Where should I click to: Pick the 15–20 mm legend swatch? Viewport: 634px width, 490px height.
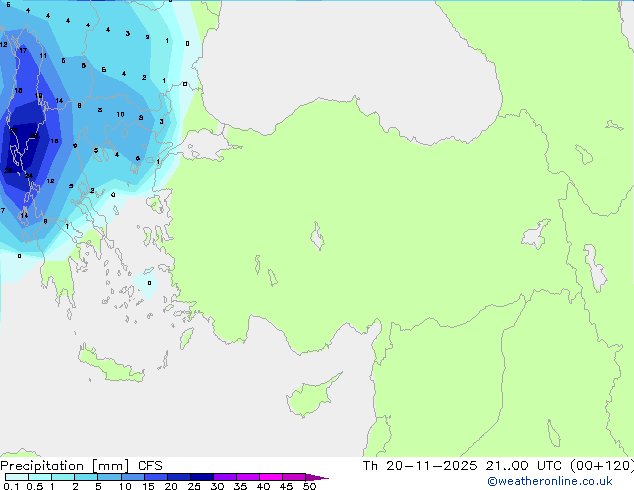155,477
